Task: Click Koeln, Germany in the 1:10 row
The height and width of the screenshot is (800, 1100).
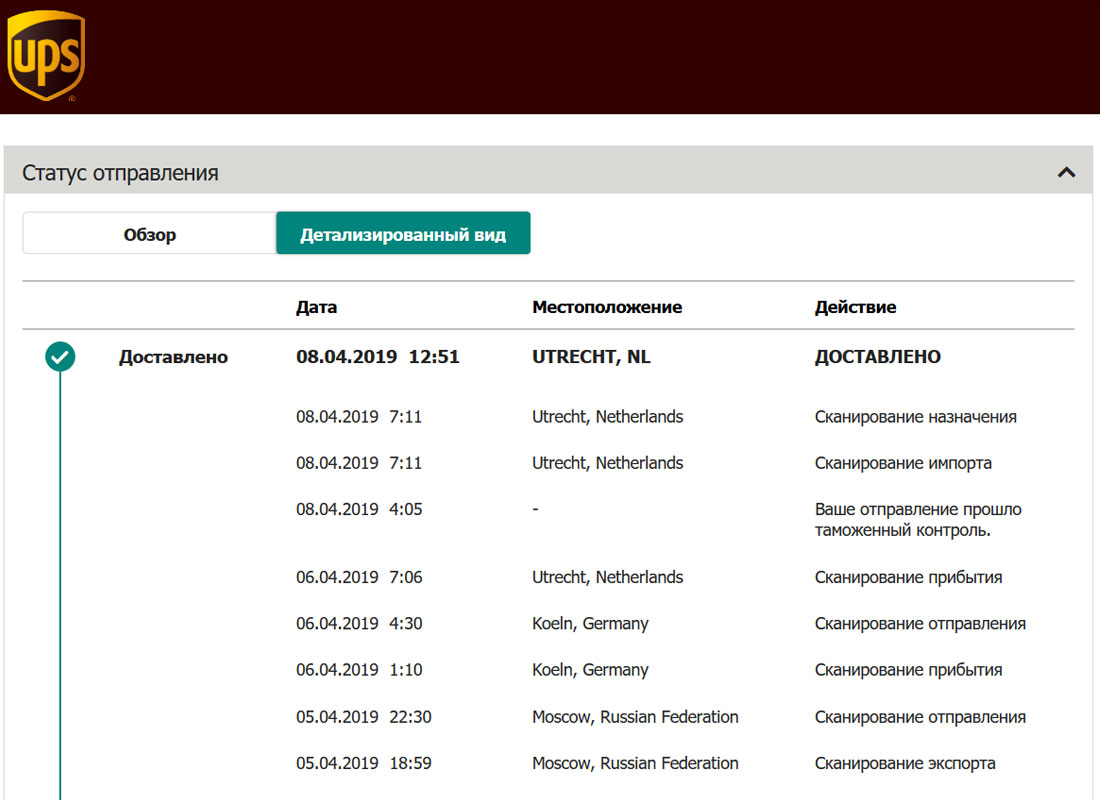Action: [x=590, y=669]
